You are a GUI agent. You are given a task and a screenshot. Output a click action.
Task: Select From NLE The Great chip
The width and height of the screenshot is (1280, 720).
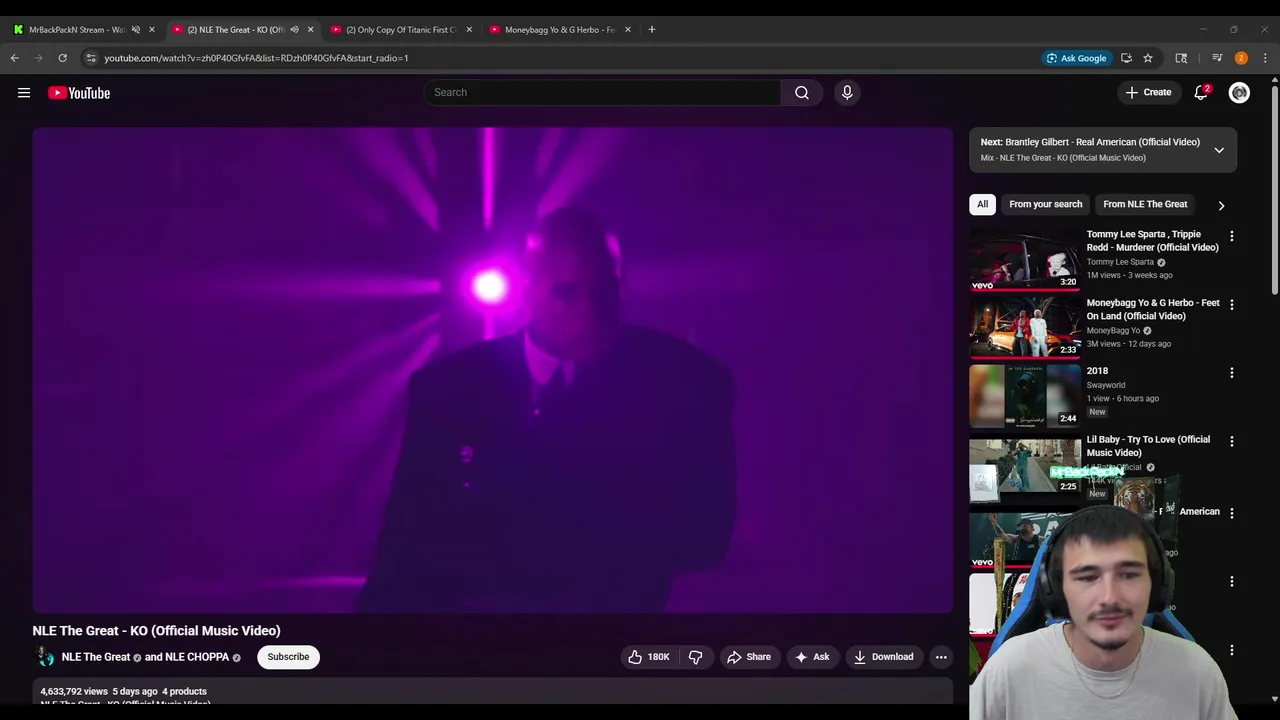click(x=1145, y=204)
